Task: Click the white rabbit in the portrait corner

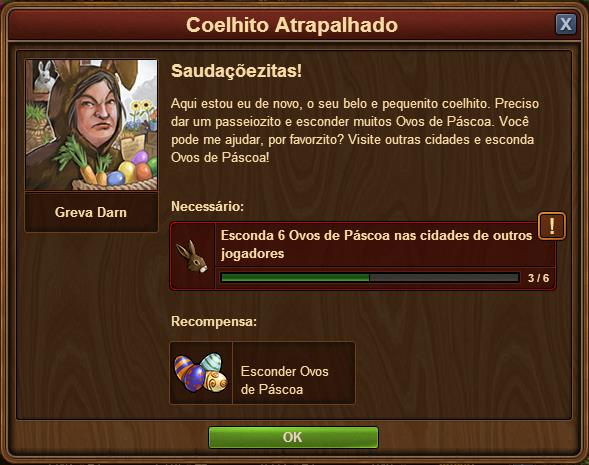Action: coord(45,75)
